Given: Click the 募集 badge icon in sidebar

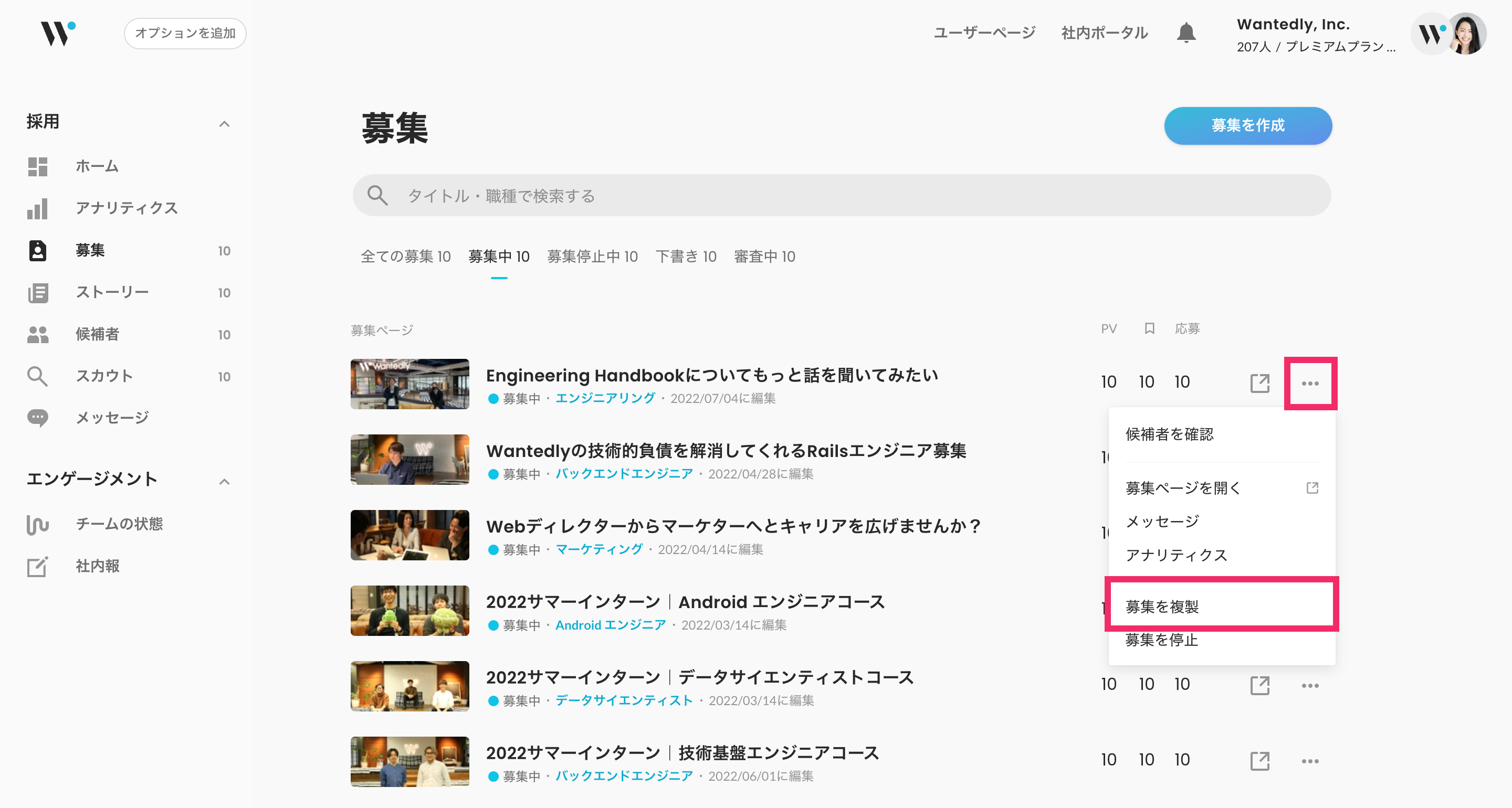Looking at the screenshot, I should (38, 251).
